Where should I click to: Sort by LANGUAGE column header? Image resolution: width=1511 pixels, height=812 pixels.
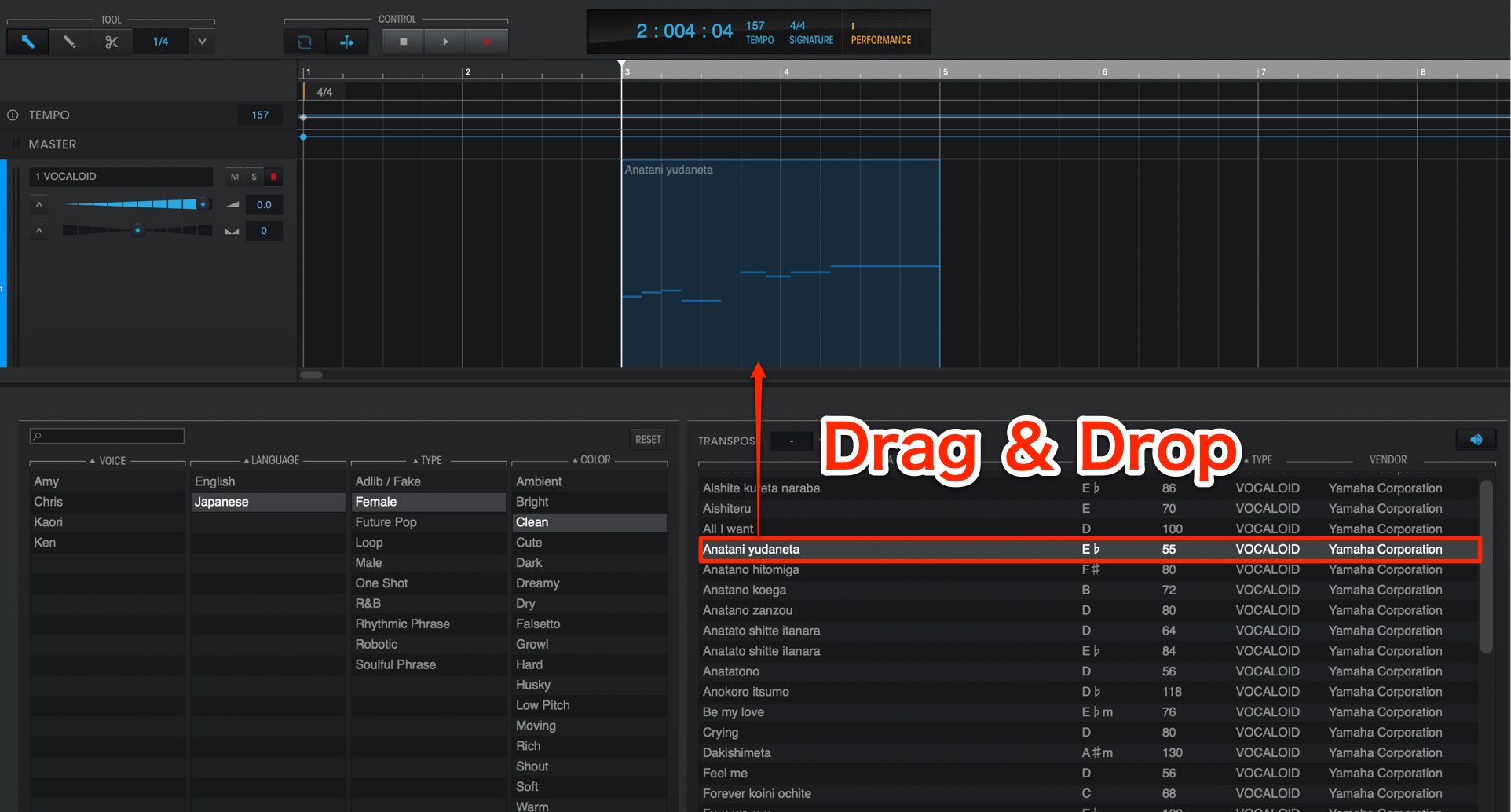click(x=271, y=460)
